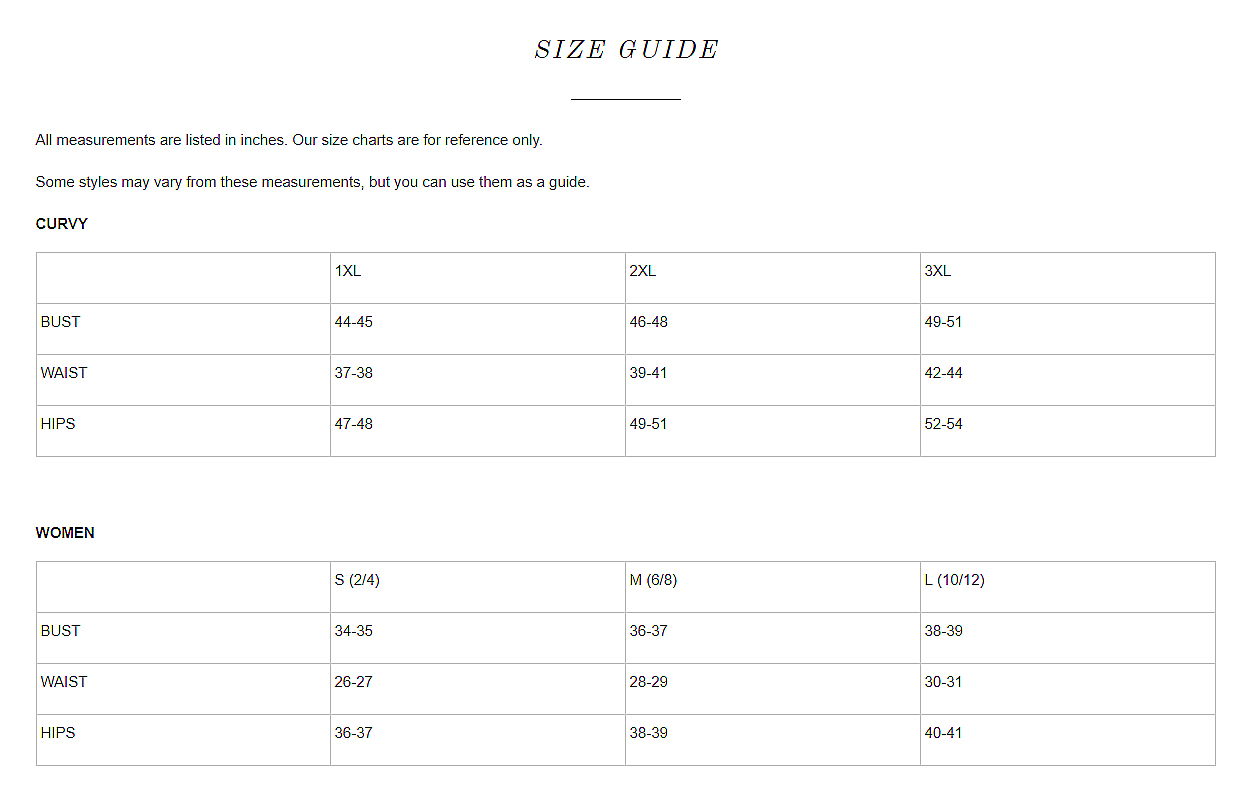This screenshot has height=808, width=1248.
Task: Click the 40-41 hips measurement cell
Action: [944, 733]
